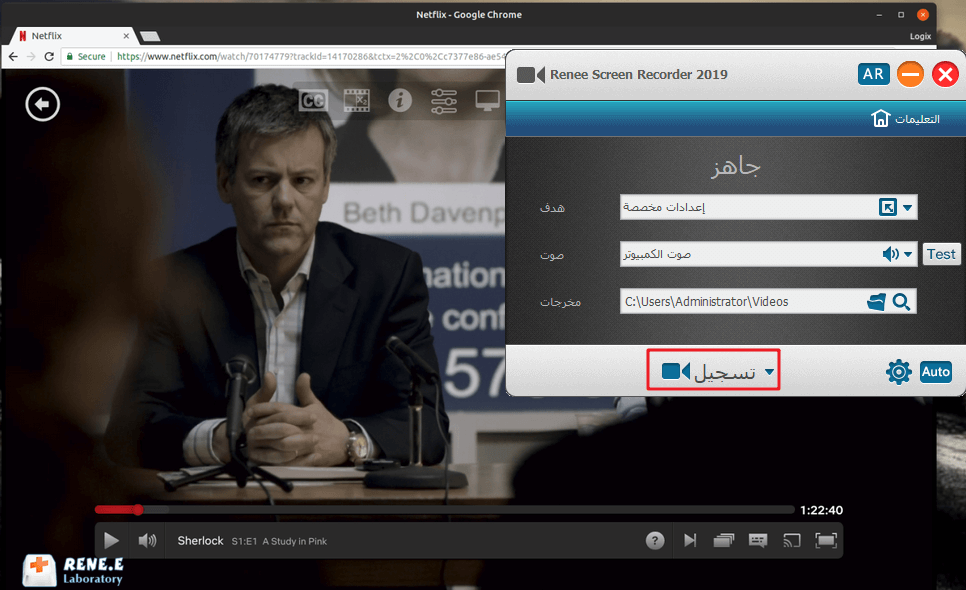This screenshot has height=590, width=966.
Task: Switch language with the AR button
Action: click(x=874, y=75)
